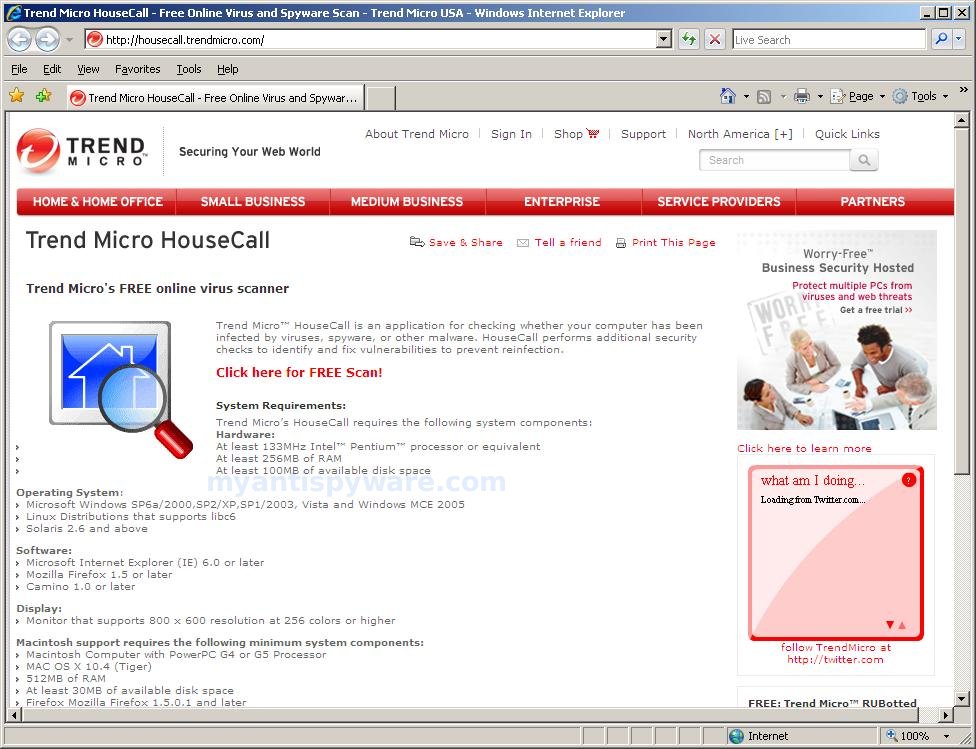Open the Tools command bar dropdown
The image size is (976, 749).
click(921, 97)
